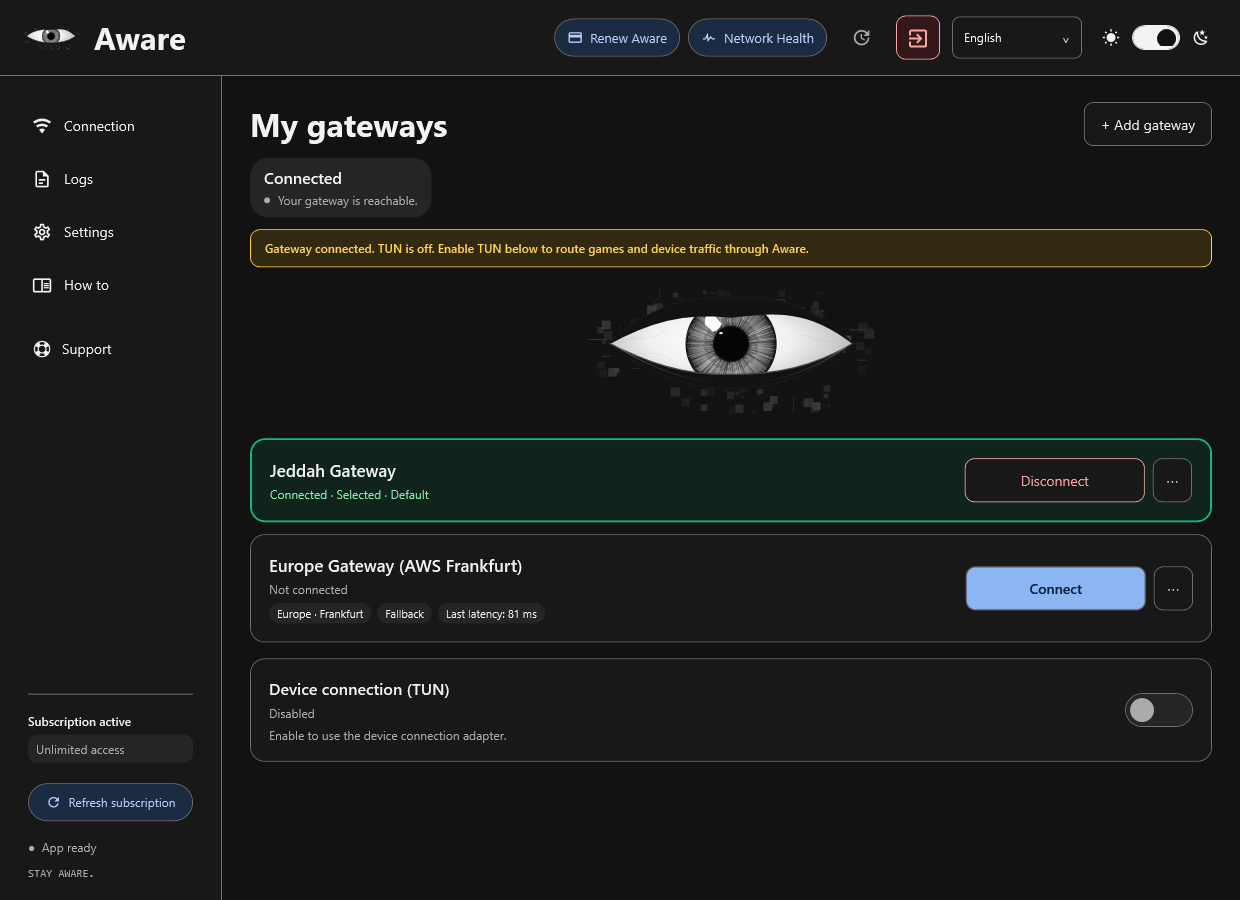Click the Last latency: 81 ms tag
The width and height of the screenshot is (1240, 900).
[x=491, y=614]
